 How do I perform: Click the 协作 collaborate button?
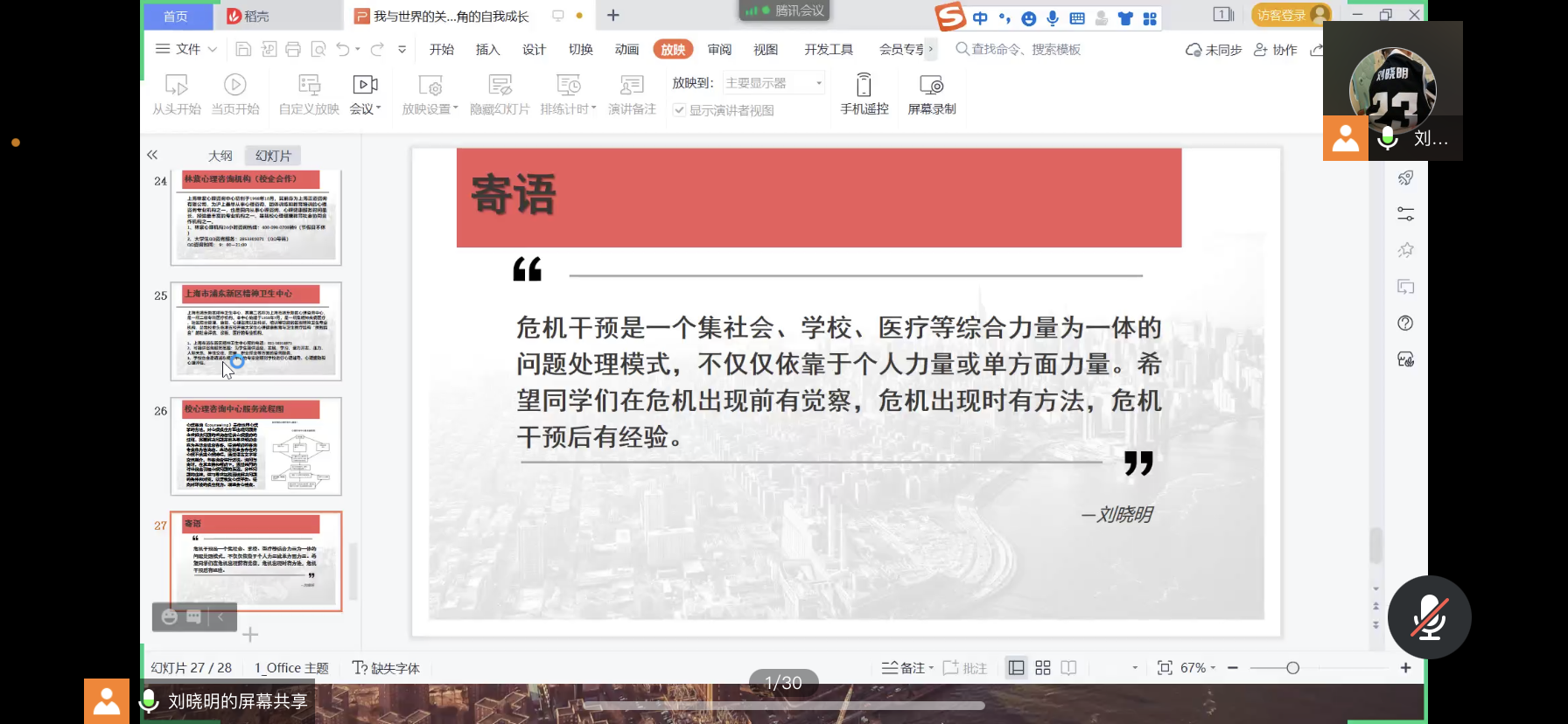click(x=1276, y=50)
